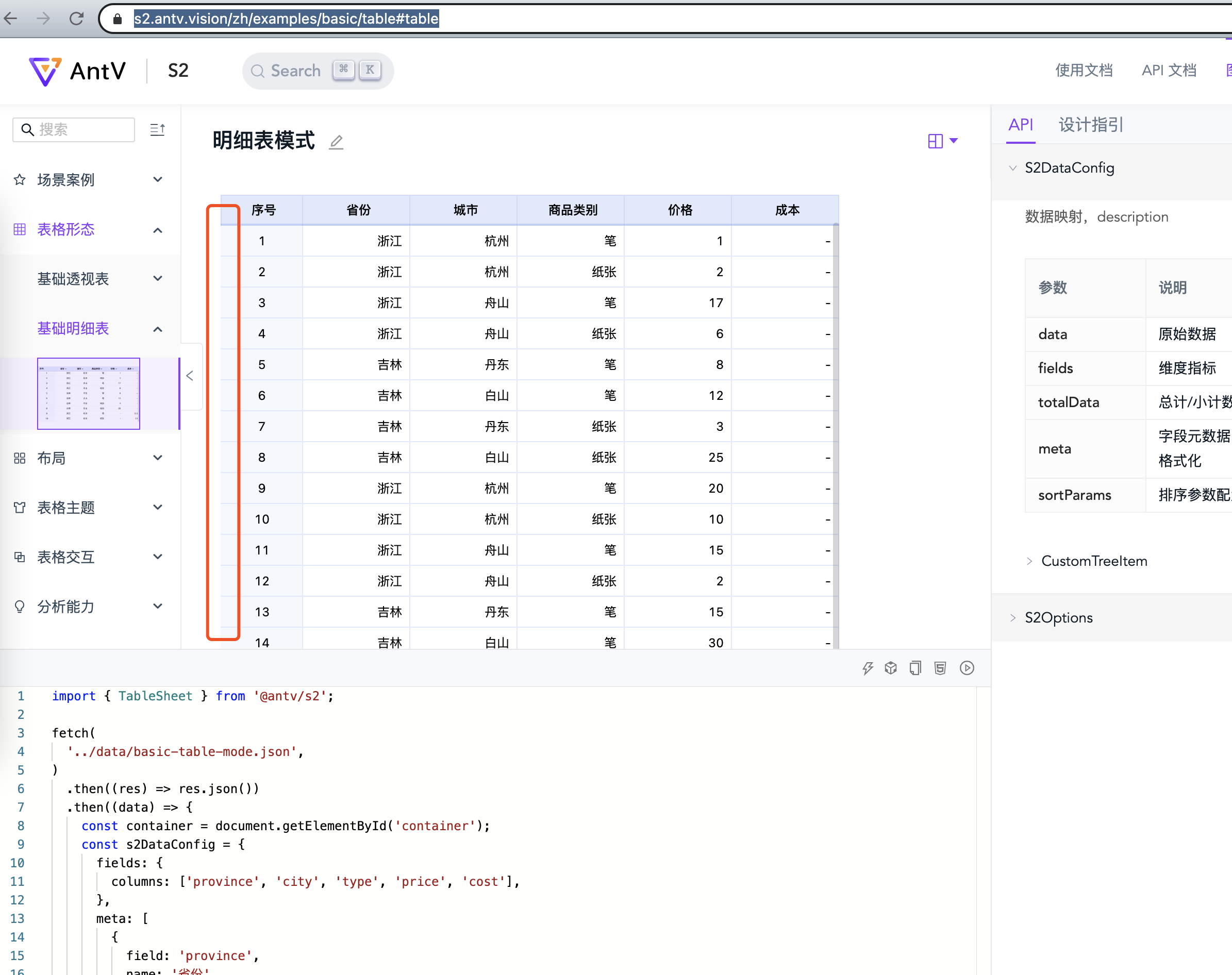Export the example via the HTML5 icon
1232x975 pixels.
(940, 667)
